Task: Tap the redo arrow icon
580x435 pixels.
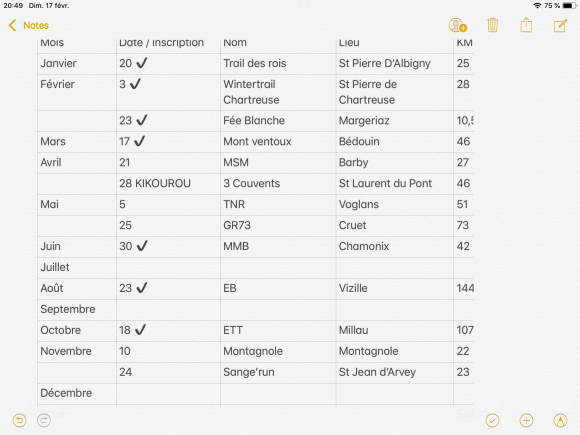Action: (44, 421)
